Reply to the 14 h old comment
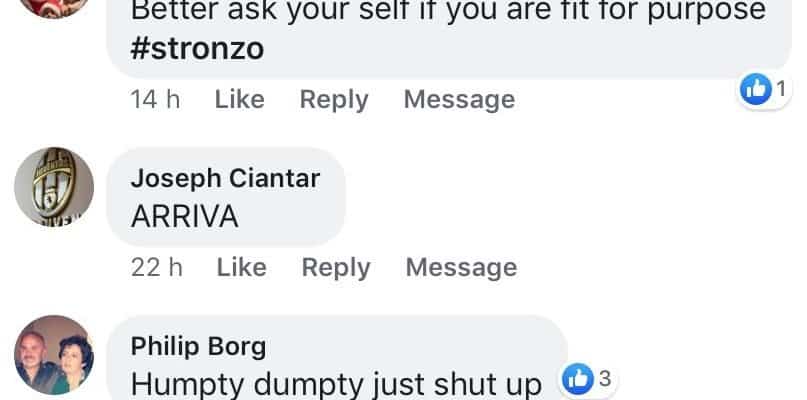 tap(334, 100)
